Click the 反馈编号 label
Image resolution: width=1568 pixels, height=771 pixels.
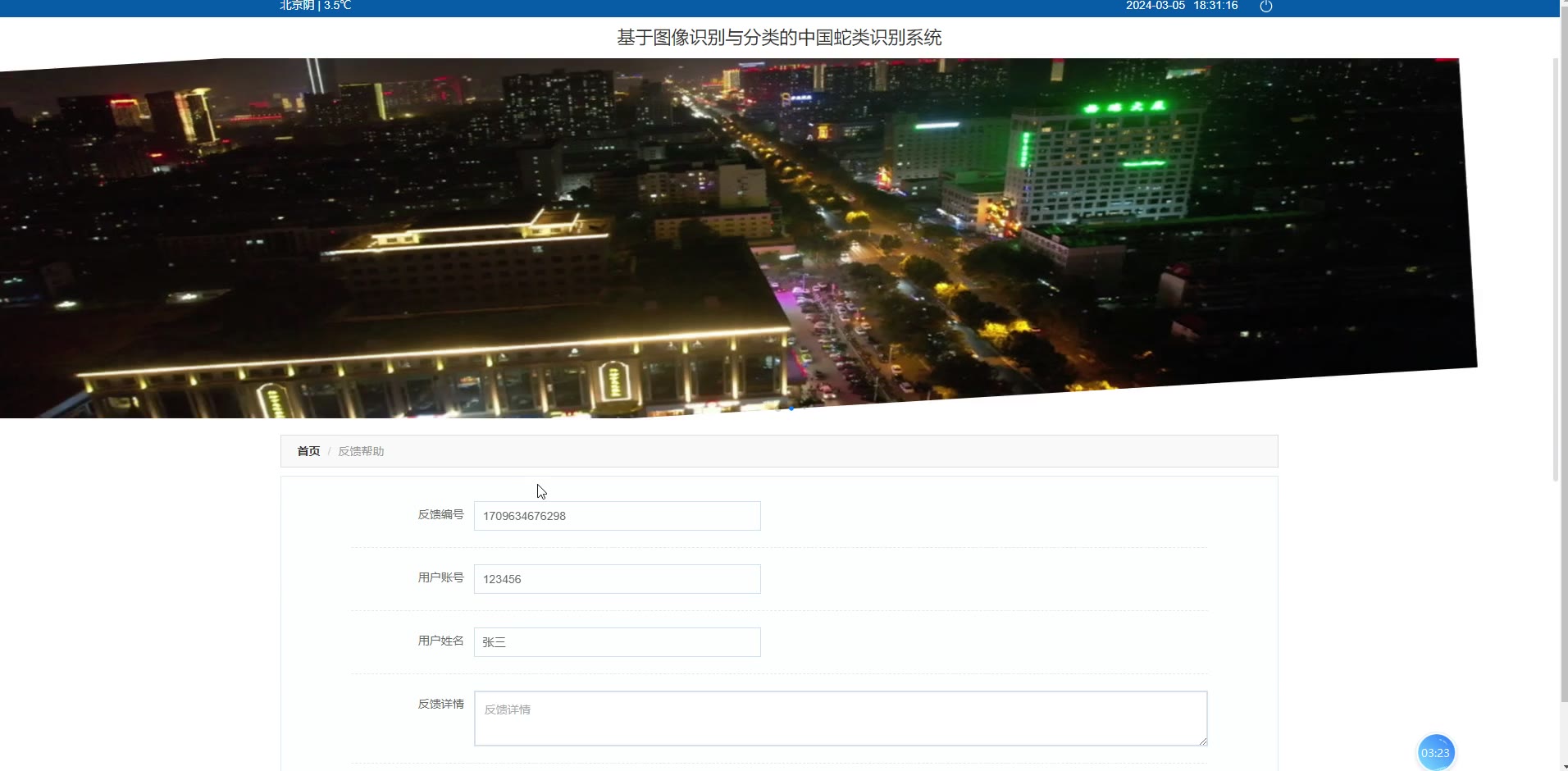click(441, 514)
